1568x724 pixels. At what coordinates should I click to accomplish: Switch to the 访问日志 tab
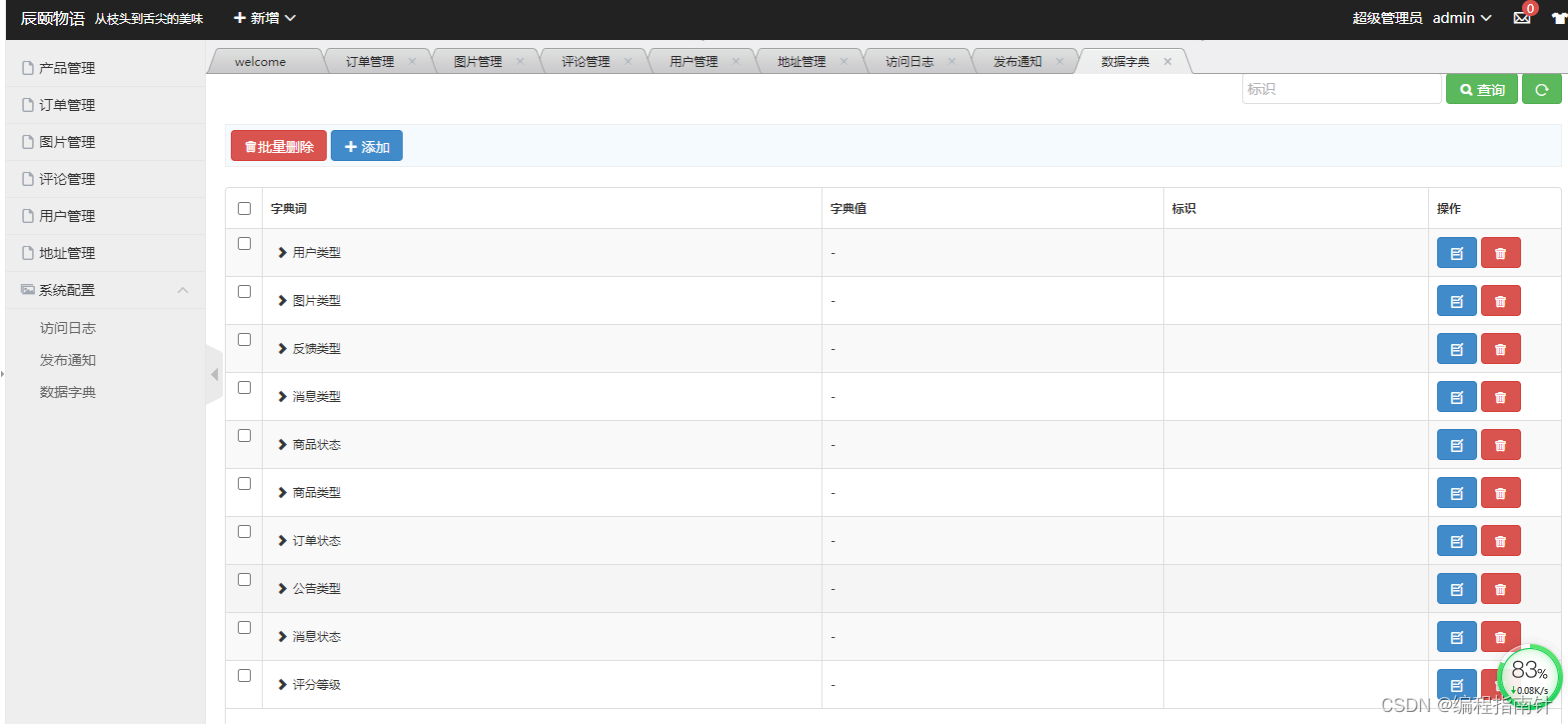(x=909, y=61)
